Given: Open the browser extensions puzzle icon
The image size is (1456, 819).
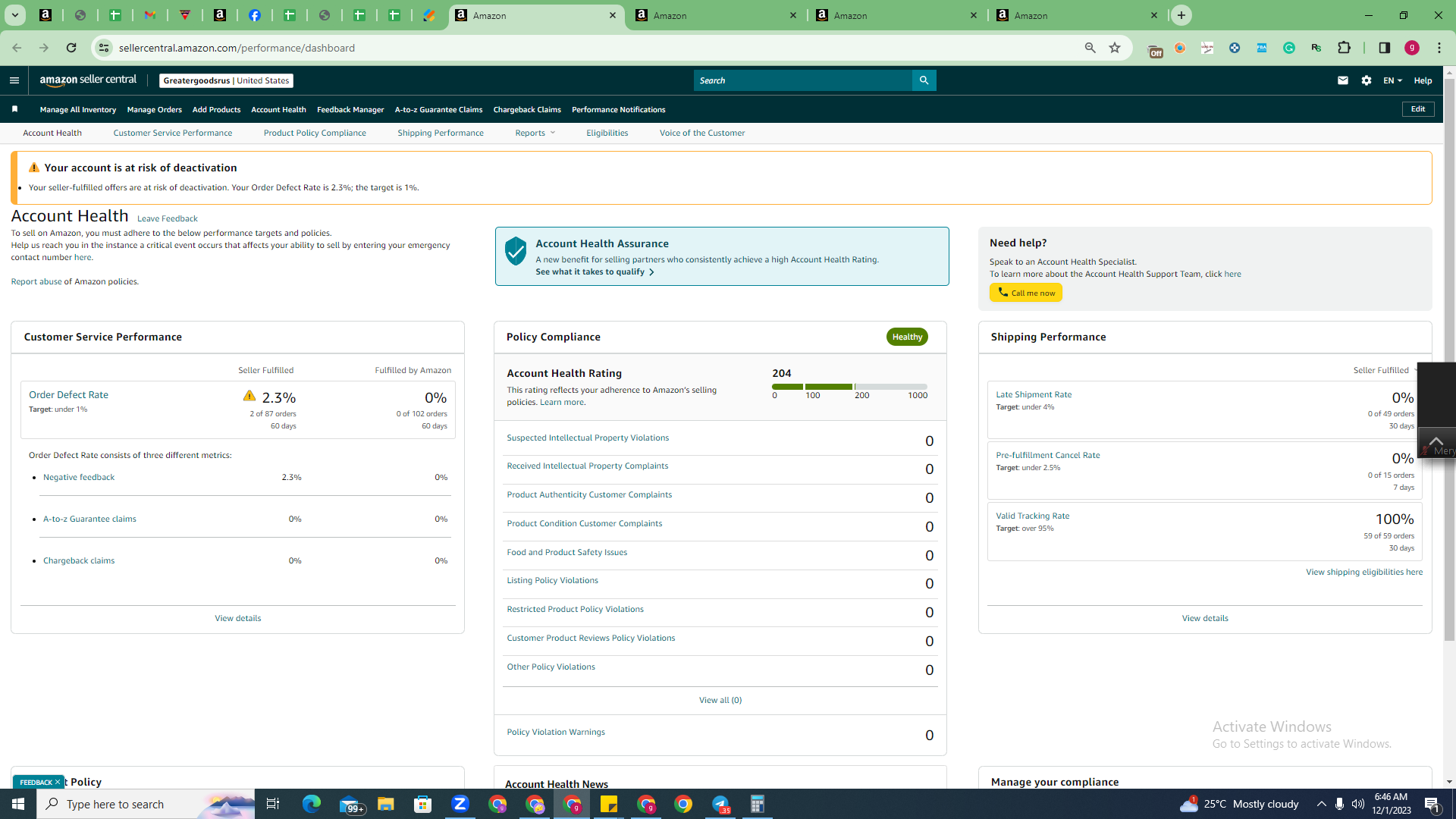Looking at the screenshot, I should click(x=1345, y=48).
